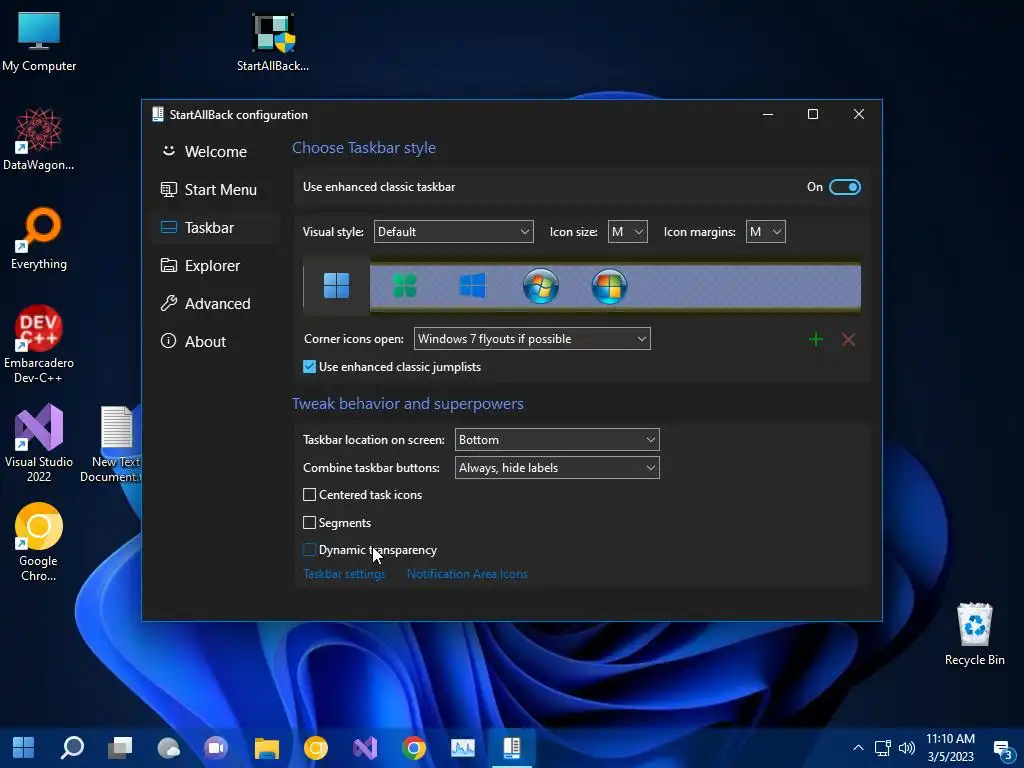This screenshot has width=1024, height=768.
Task: Remove orb with the red X icon
Action: pyautogui.click(x=848, y=340)
